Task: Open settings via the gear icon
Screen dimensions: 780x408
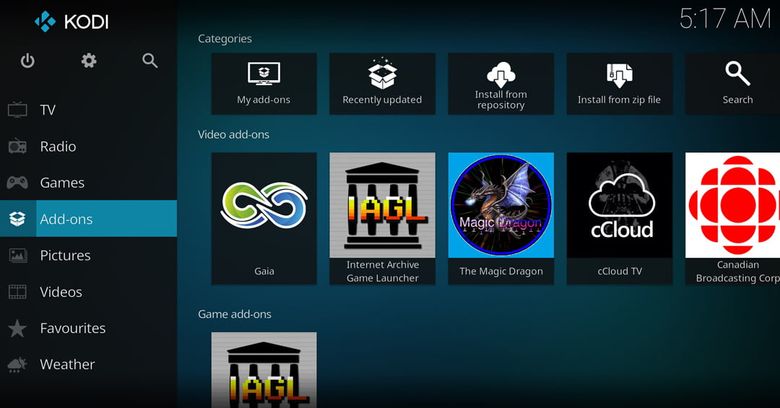Action: 89,61
